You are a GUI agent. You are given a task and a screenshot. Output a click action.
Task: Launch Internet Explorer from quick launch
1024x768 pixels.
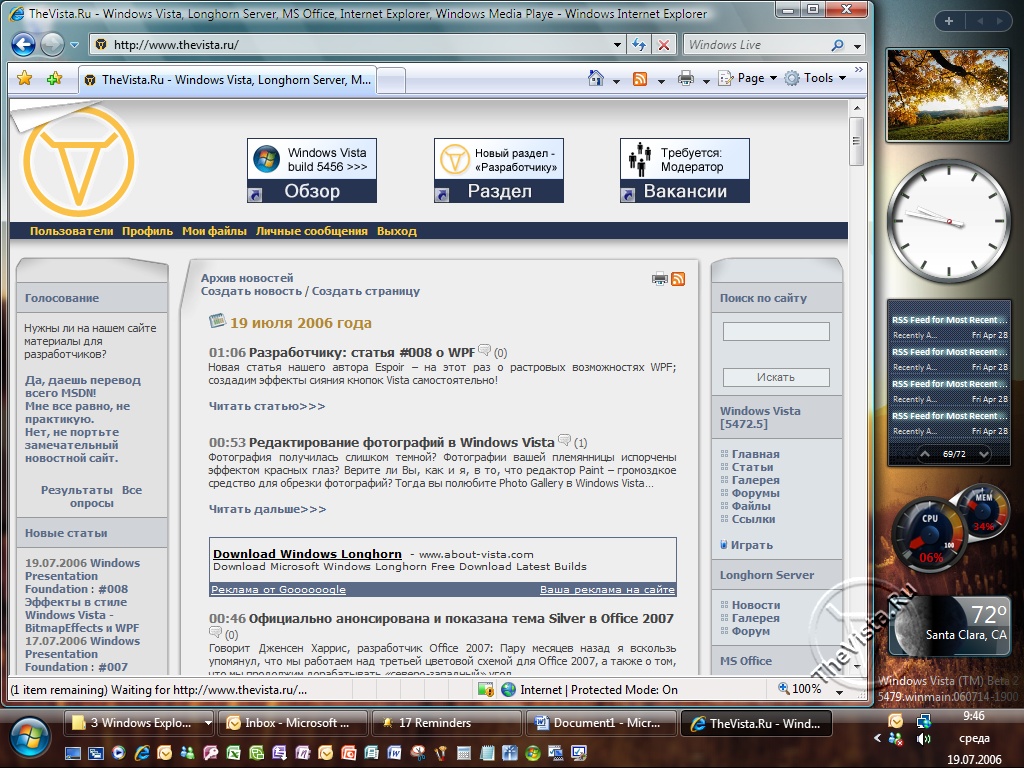(142, 753)
